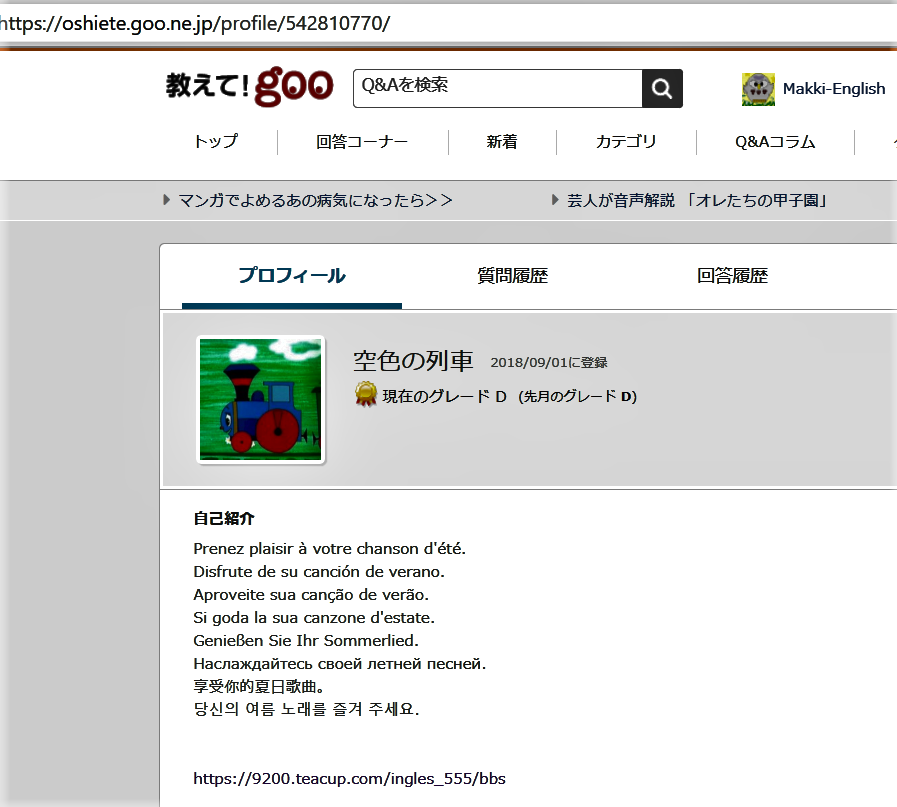Go to 回答コーナー in navigation
This screenshot has width=897, height=807.
pyautogui.click(x=362, y=142)
